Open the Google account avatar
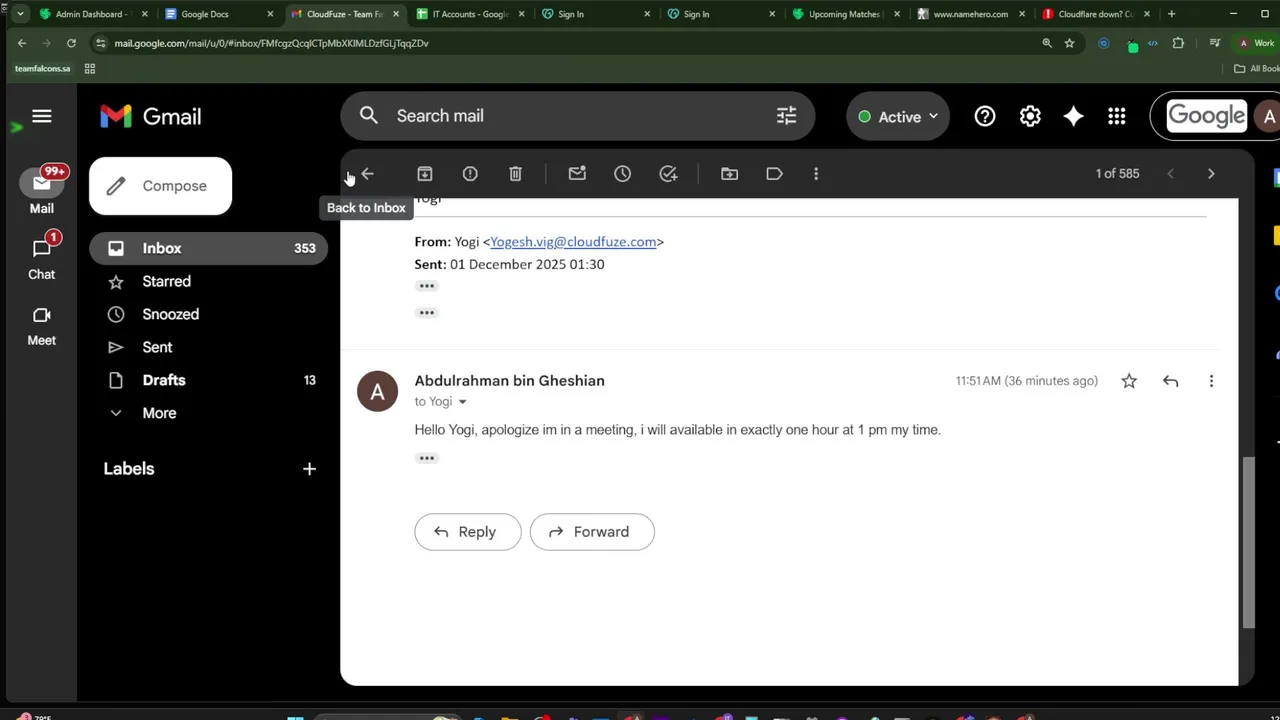 [x=1269, y=117]
